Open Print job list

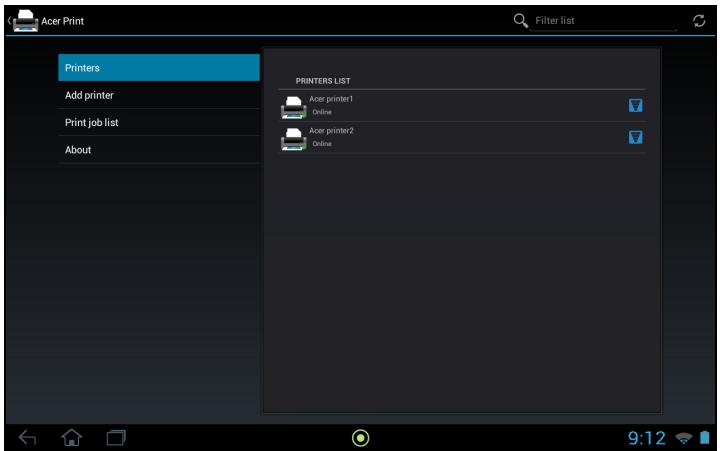pos(159,123)
